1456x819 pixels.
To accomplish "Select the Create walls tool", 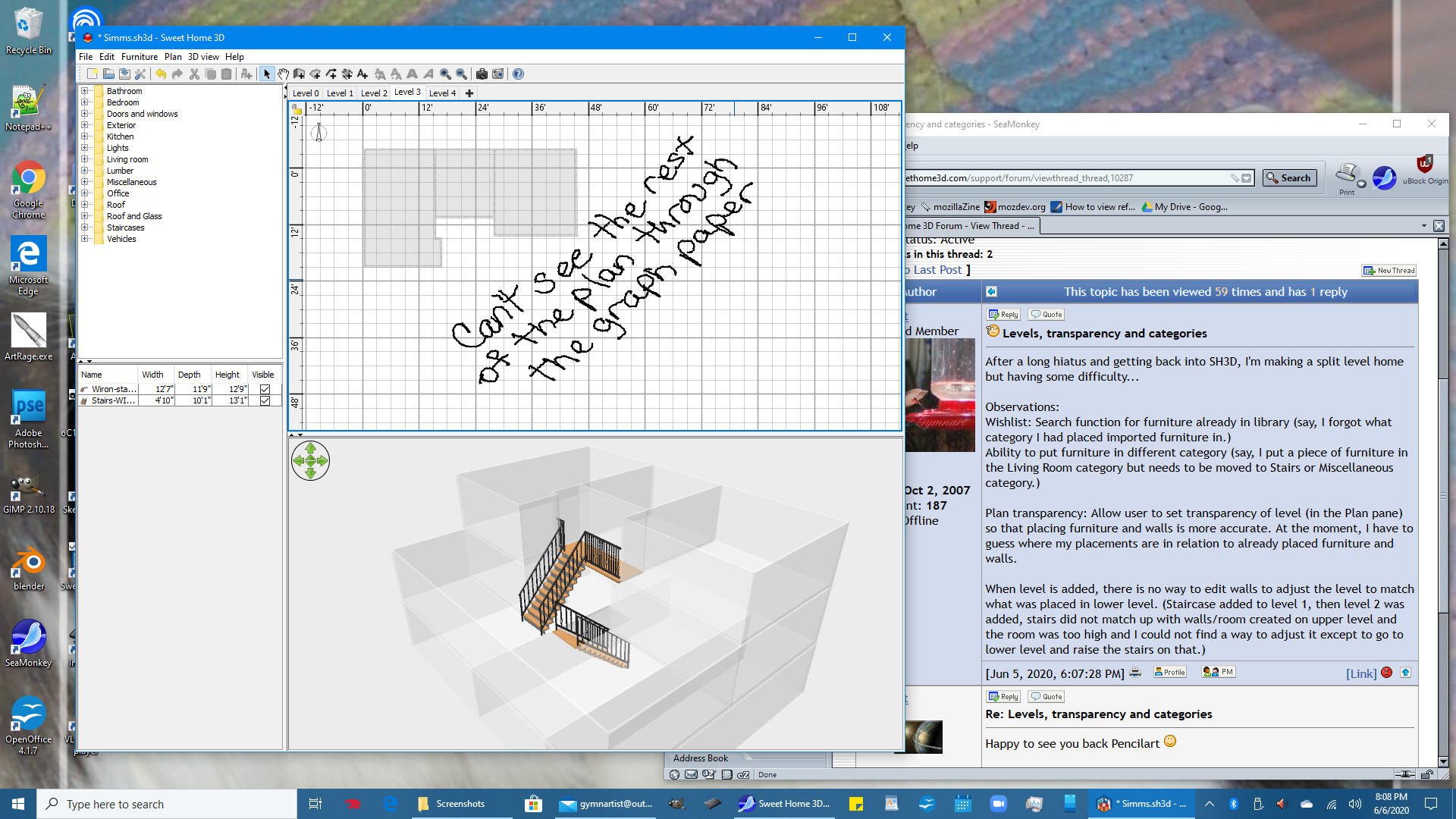I will tap(299, 74).
